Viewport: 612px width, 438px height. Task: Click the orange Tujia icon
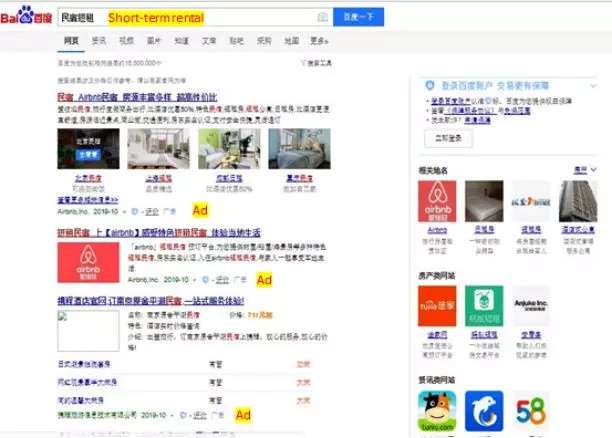(437, 306)
